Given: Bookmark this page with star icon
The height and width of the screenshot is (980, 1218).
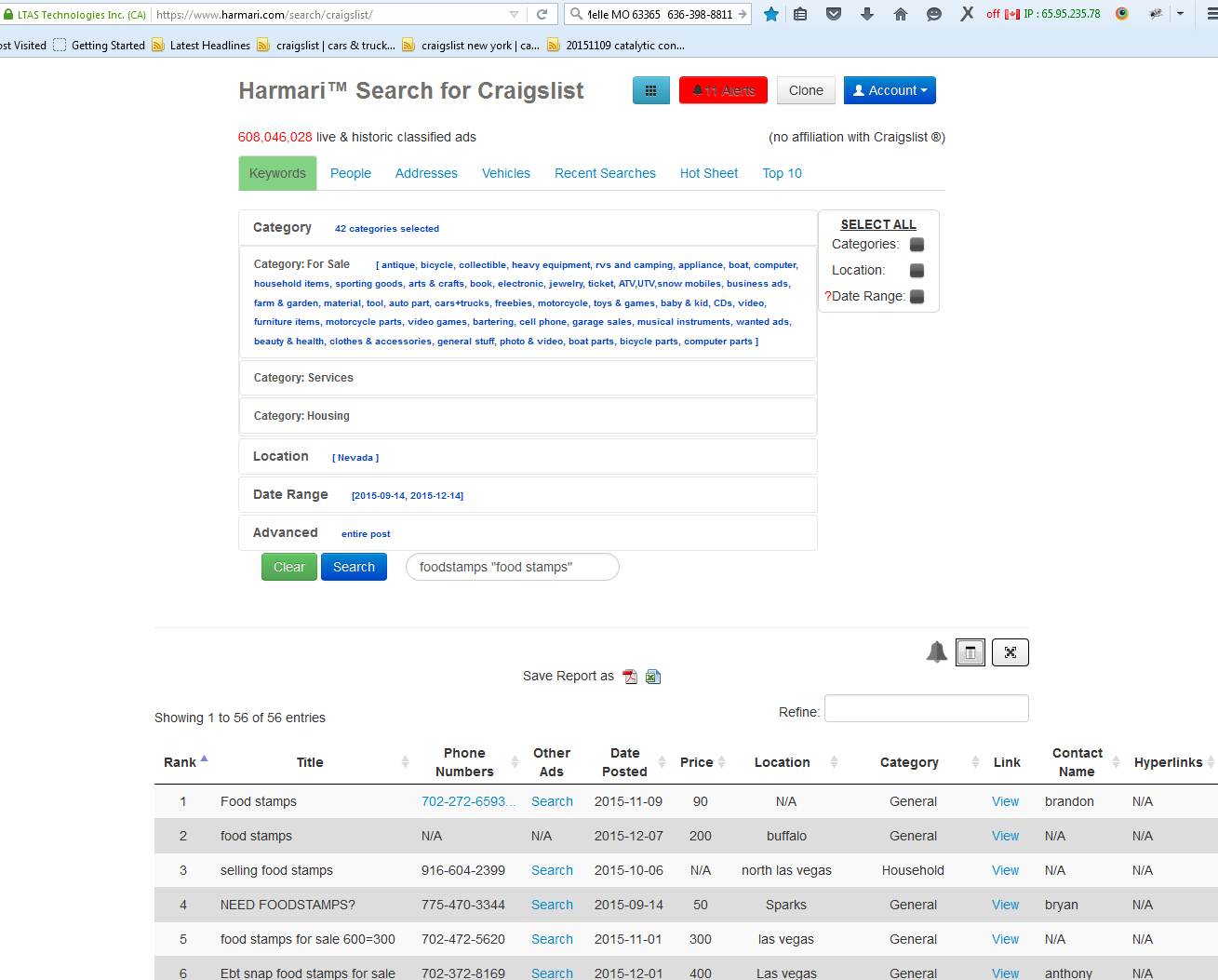Looking at the screenshot, I should 771,14.
